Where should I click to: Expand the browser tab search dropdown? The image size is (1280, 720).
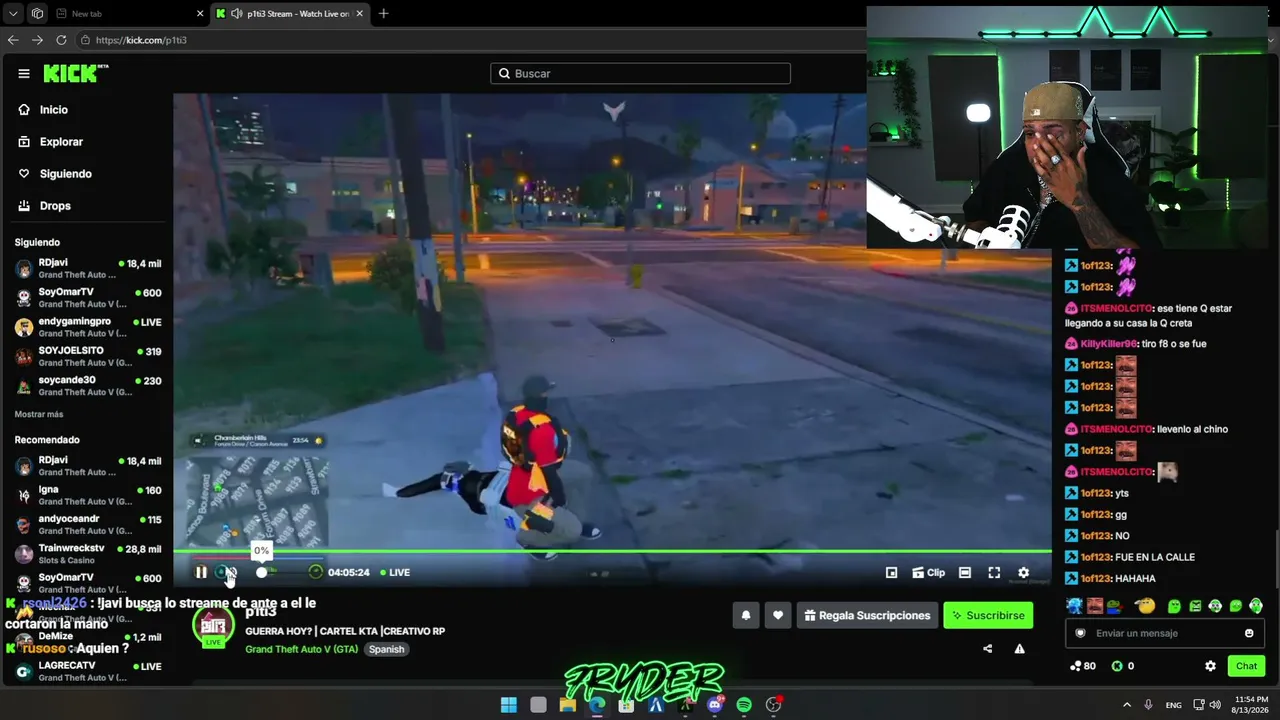13,14
